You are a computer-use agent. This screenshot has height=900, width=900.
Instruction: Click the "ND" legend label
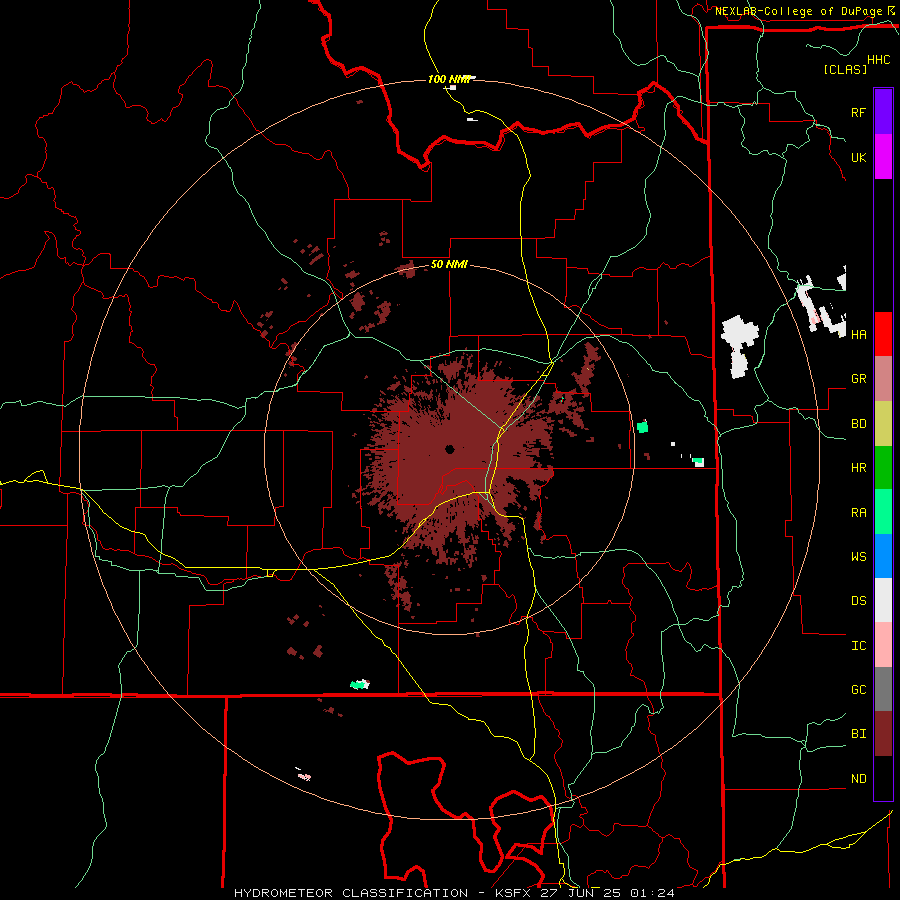(x=858, y=779)
